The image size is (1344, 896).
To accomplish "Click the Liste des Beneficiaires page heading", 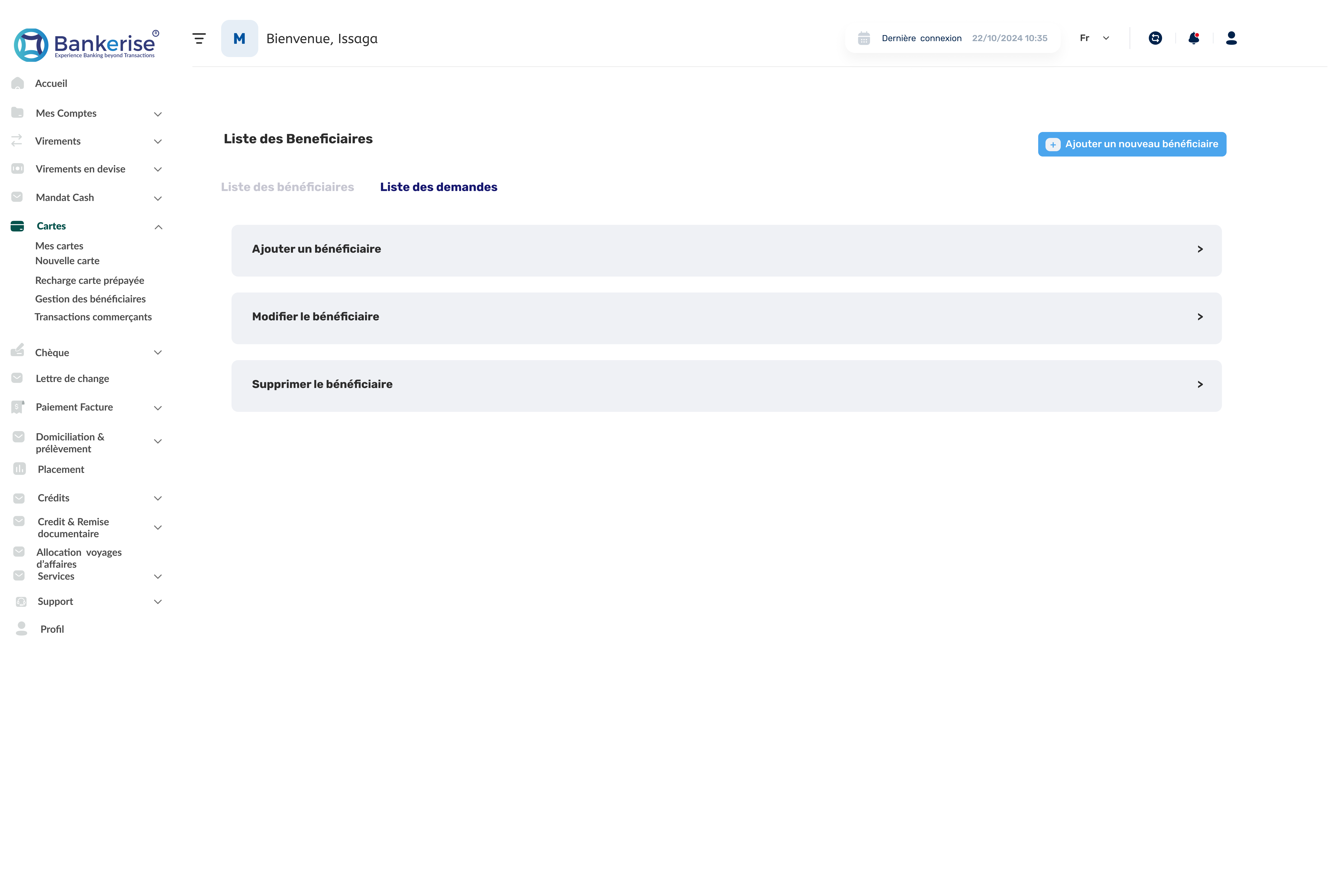I will pyautogui.click(x=298, y=139).
